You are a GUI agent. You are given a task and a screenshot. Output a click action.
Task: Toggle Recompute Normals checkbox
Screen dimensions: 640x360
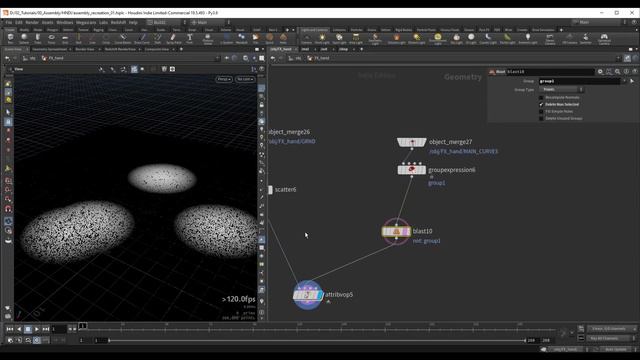[x=541, y=98]
